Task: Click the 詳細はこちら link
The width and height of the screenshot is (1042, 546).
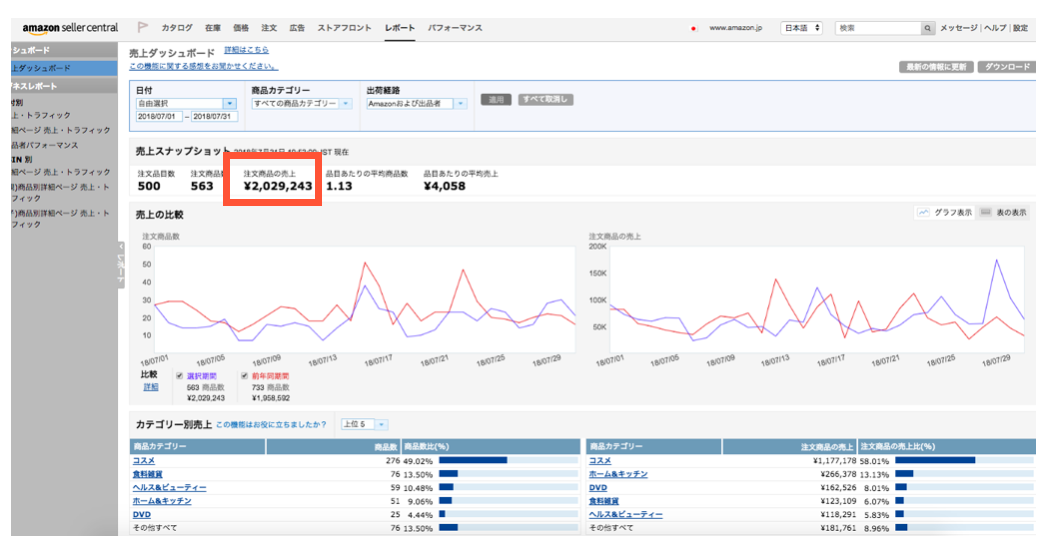Action: (247, 50)
